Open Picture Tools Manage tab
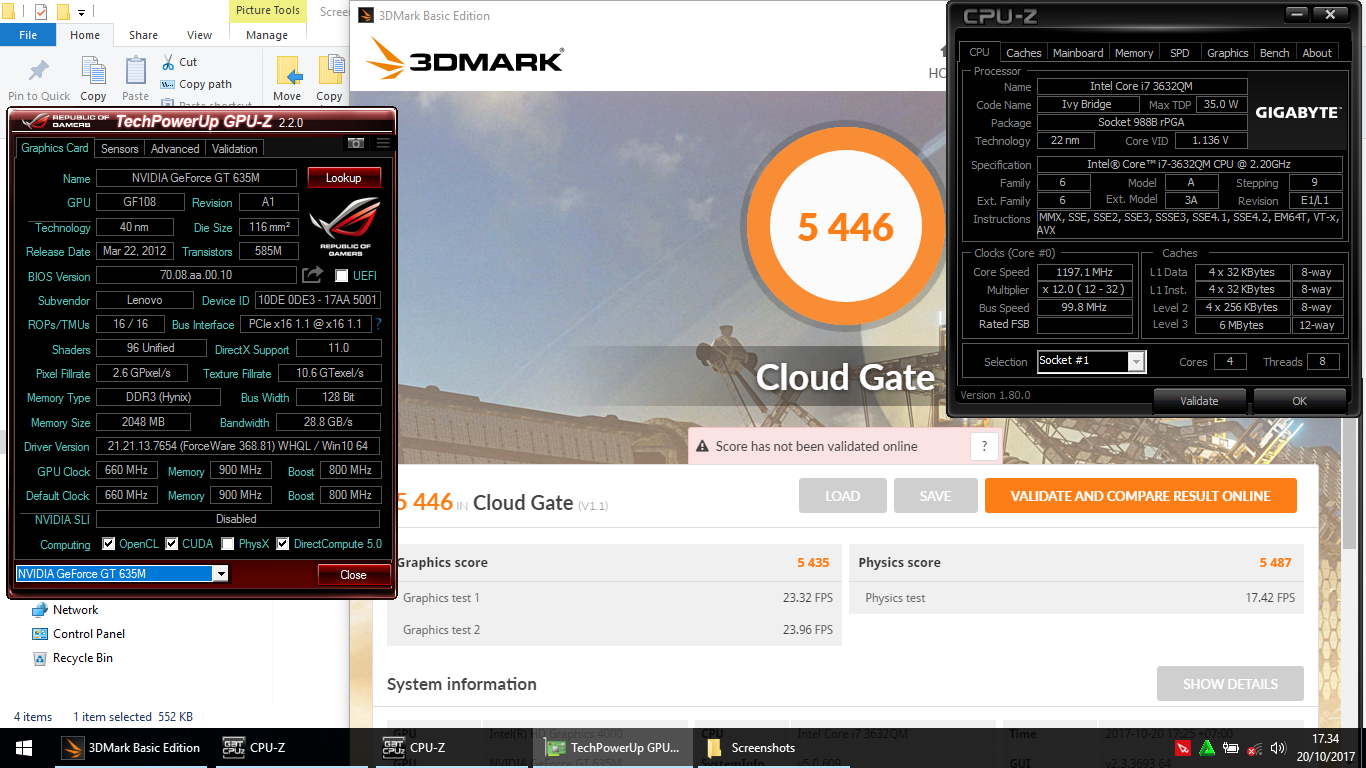Viewport: 1366px width, 768px height. (267, 35)
